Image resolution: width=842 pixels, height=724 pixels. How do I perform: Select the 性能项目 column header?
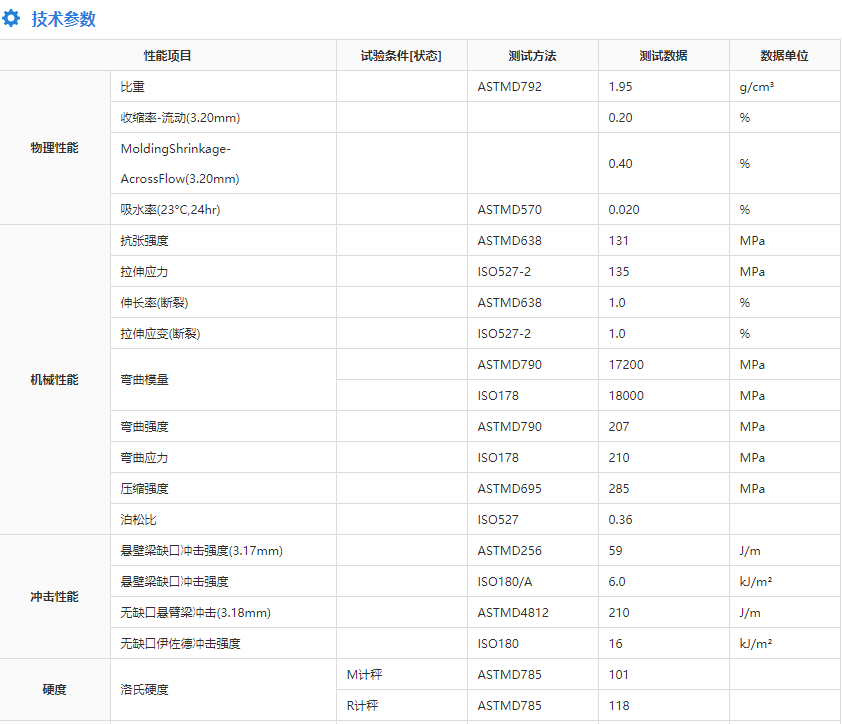pyautogui.click(x=168, y=56)
